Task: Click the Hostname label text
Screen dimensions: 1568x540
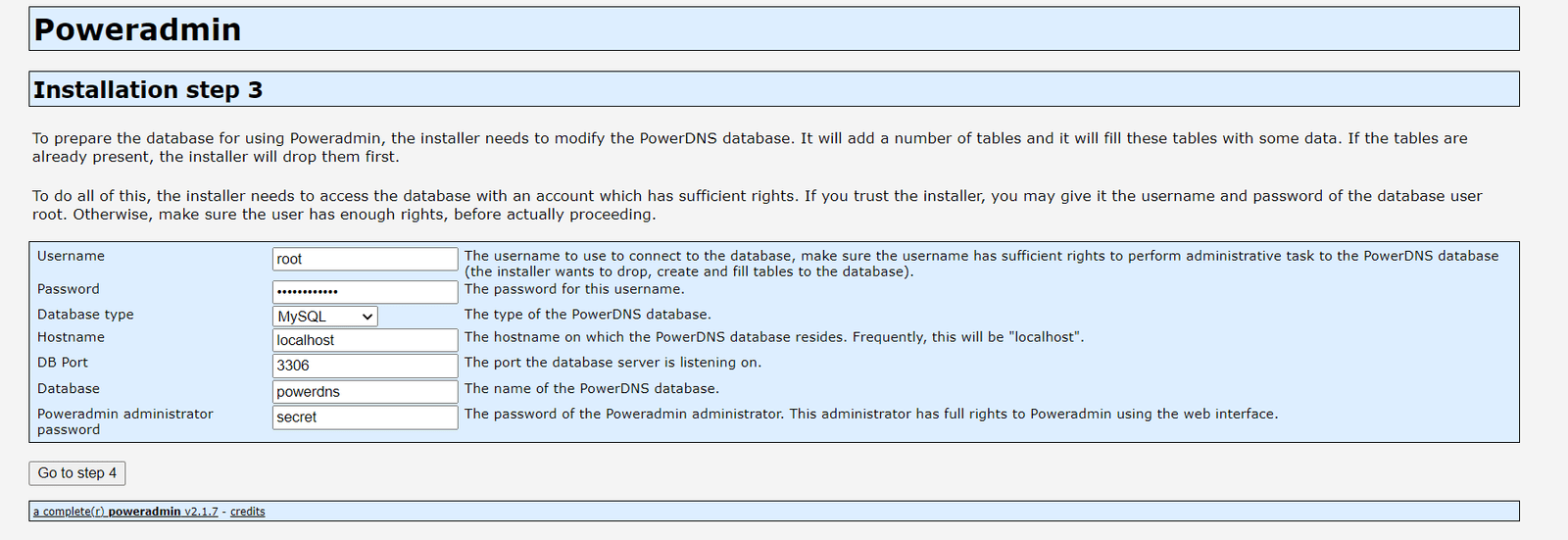Action: click(x=71, y=337)
